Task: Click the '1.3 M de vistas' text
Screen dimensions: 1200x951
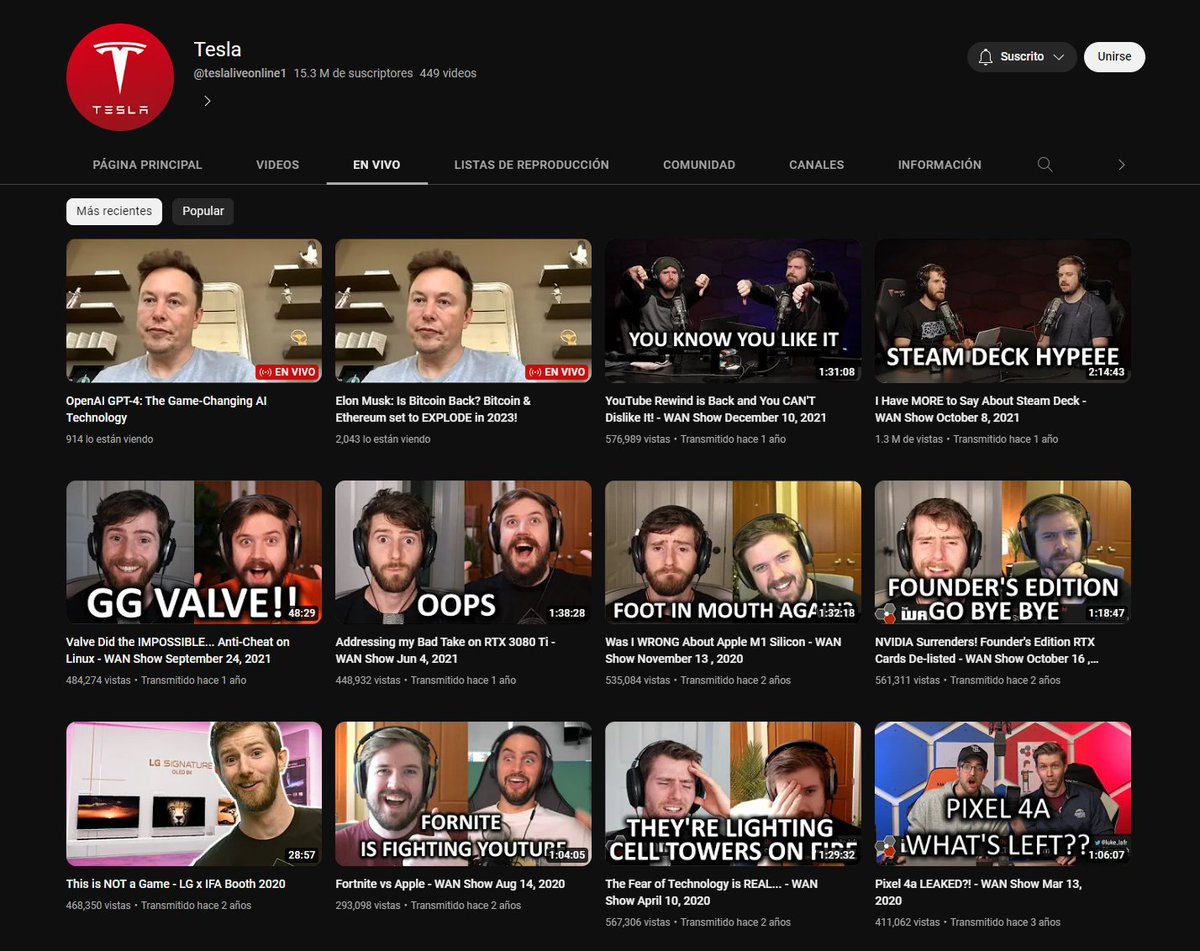Action: (909, 439)
